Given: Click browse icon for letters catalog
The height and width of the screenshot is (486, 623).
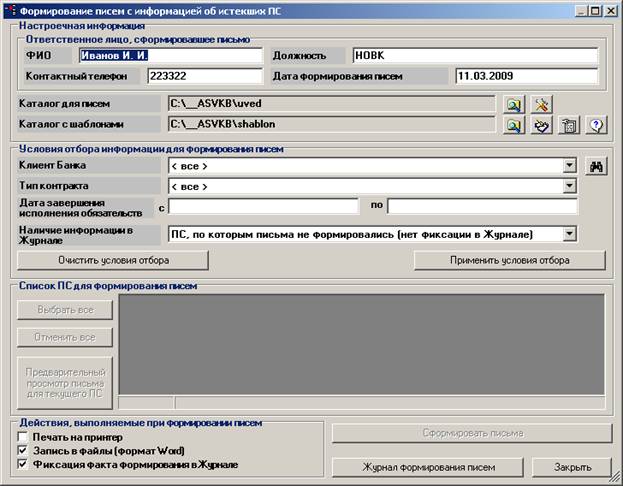Looking at the screenshot, I should click(514, 103).
